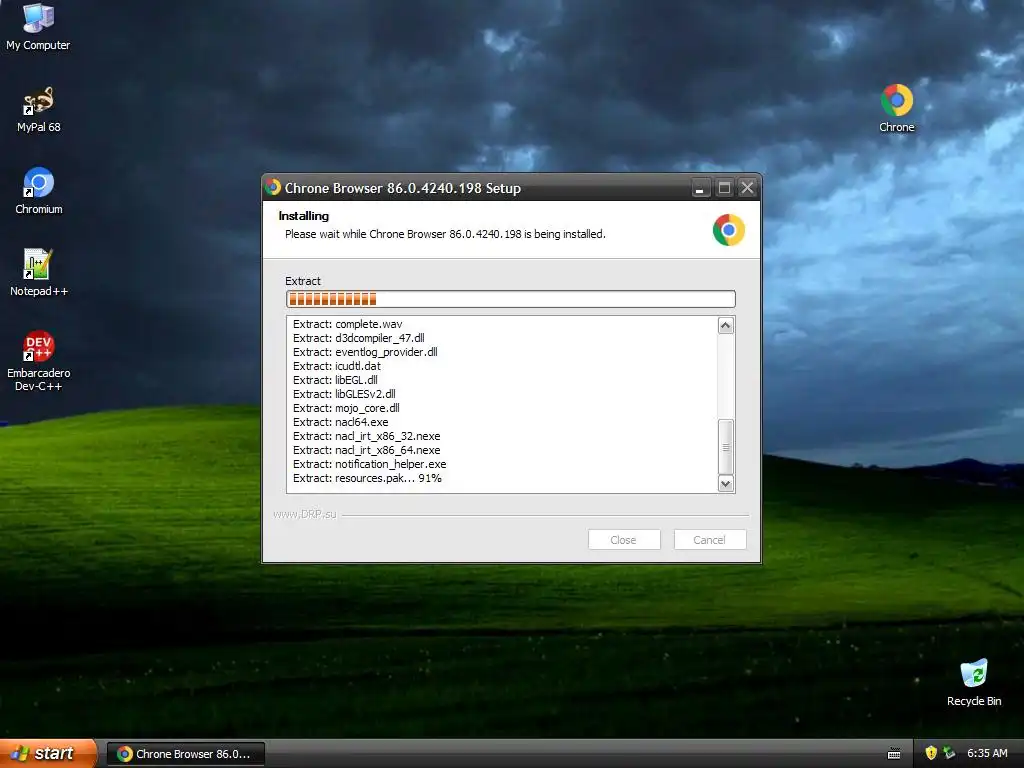The image size is (1024, 768).
Task: Click the 'Extract: mojo_core.dll' log line
Action: coord(346,408)
